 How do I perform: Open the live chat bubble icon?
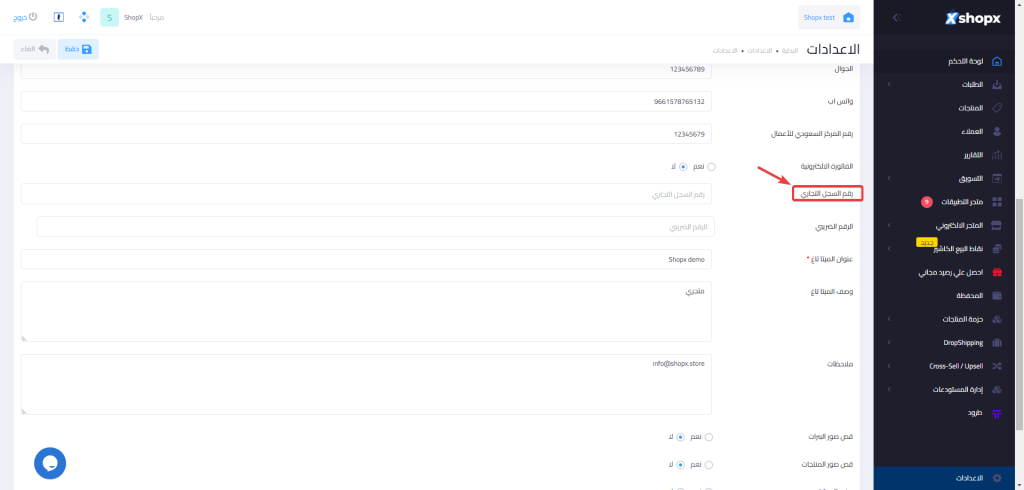(50, 462)
